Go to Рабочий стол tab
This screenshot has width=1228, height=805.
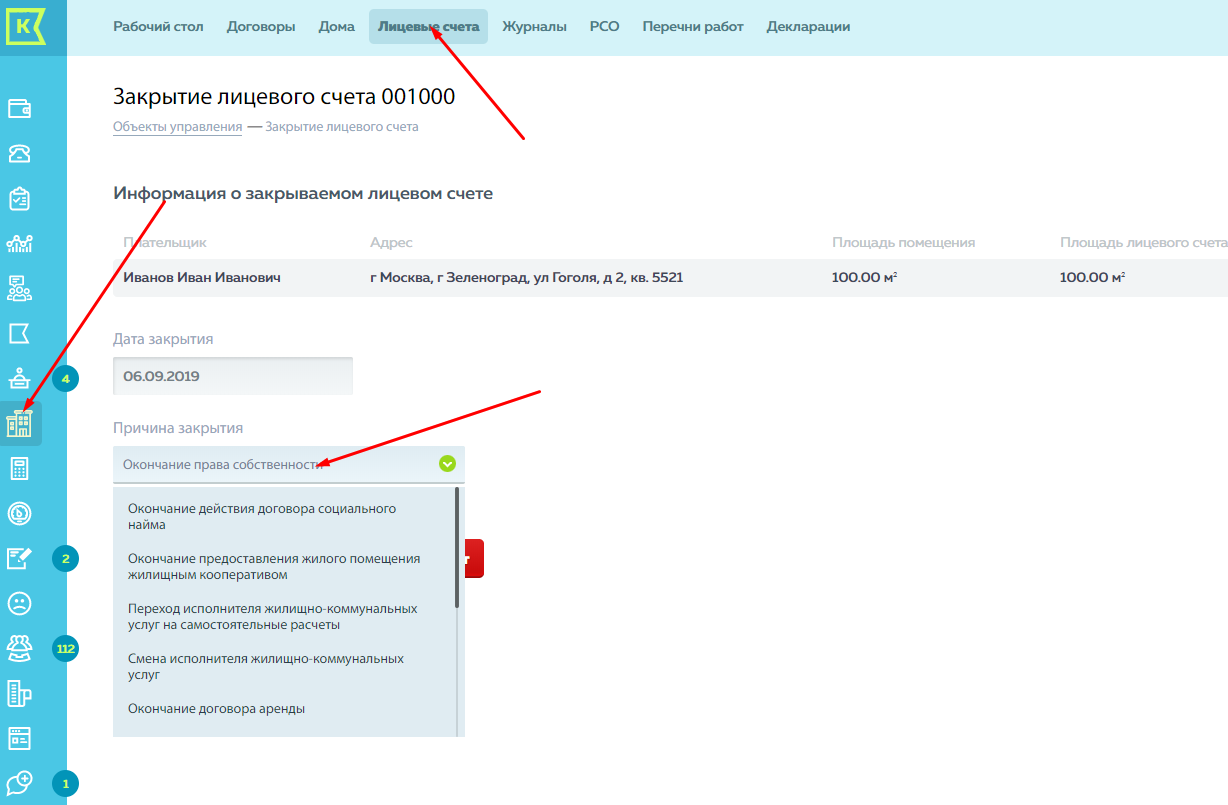coord(158,27)
